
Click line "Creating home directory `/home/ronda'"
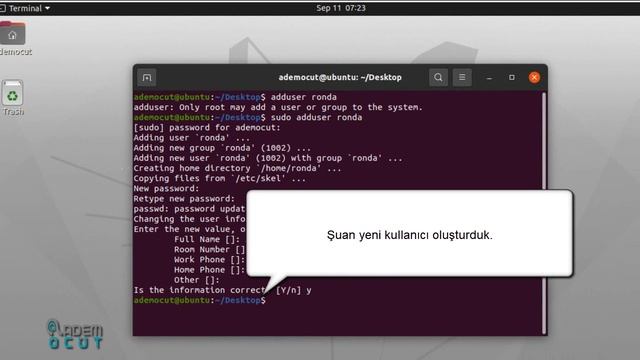237,169
